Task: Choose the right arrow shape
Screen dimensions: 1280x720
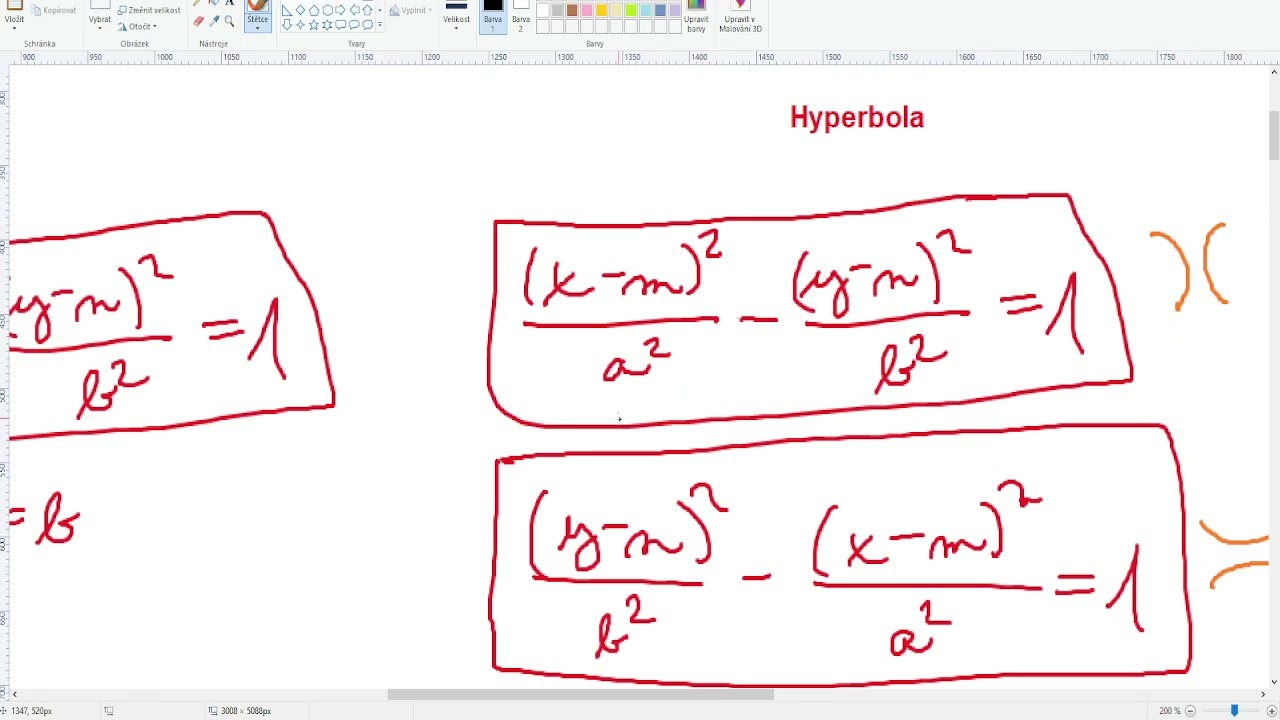Action: [340, 10]
